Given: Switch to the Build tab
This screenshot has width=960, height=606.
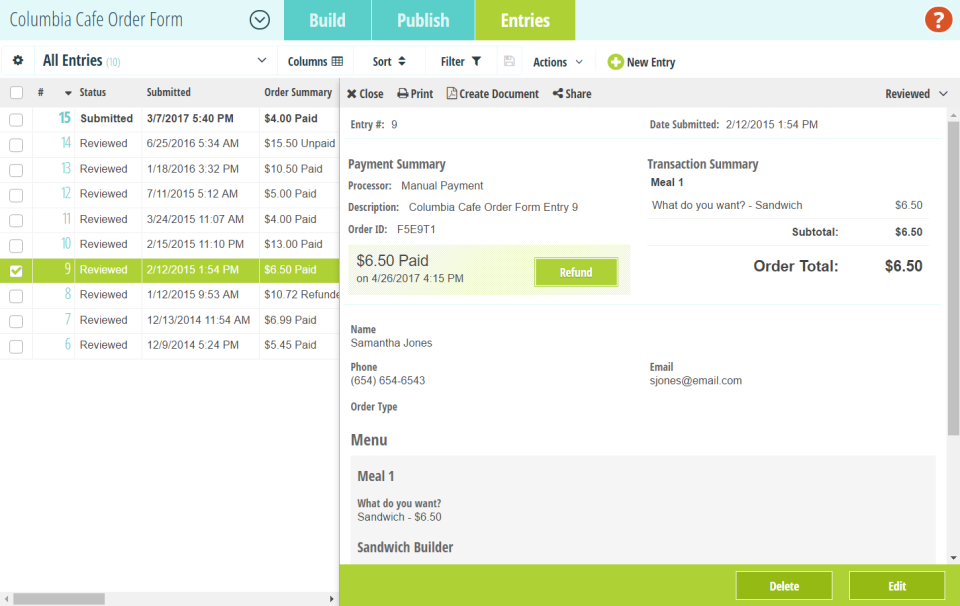Looking at the screenshot, I should coord(327,19).
